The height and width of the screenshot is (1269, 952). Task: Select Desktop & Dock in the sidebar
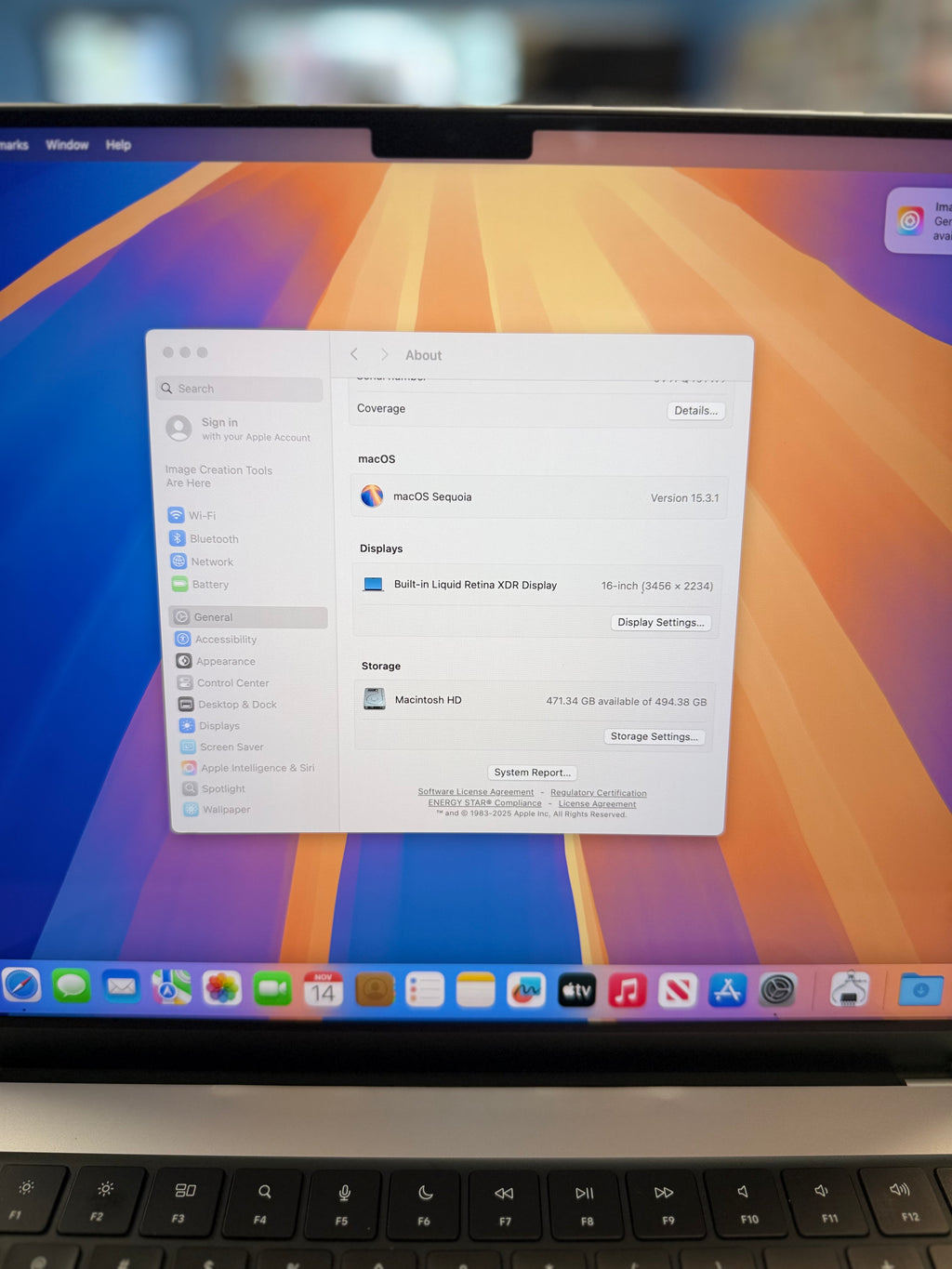click(235, 705)
